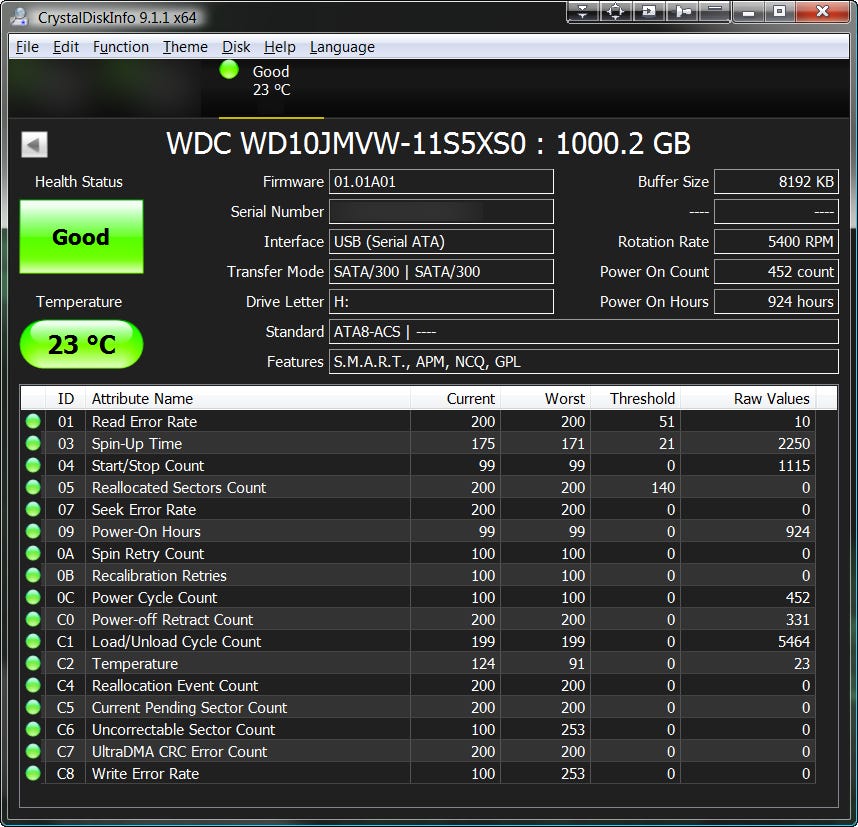This screenshot has height=827, width=858.
Task: Click the double down-arrow title bar button
Action: click(583, 11)
